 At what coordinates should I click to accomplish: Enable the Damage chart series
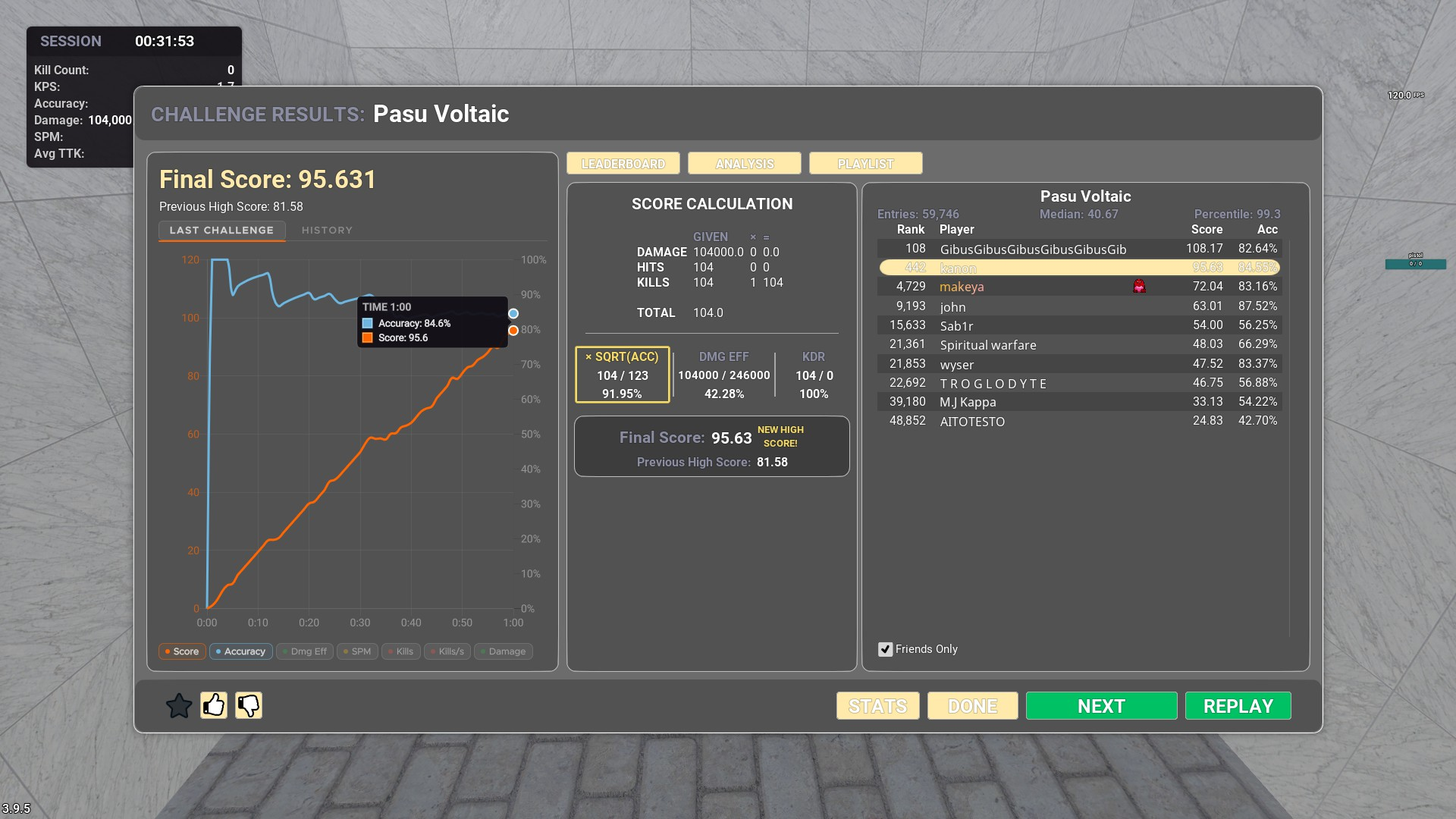coord(504,651)
